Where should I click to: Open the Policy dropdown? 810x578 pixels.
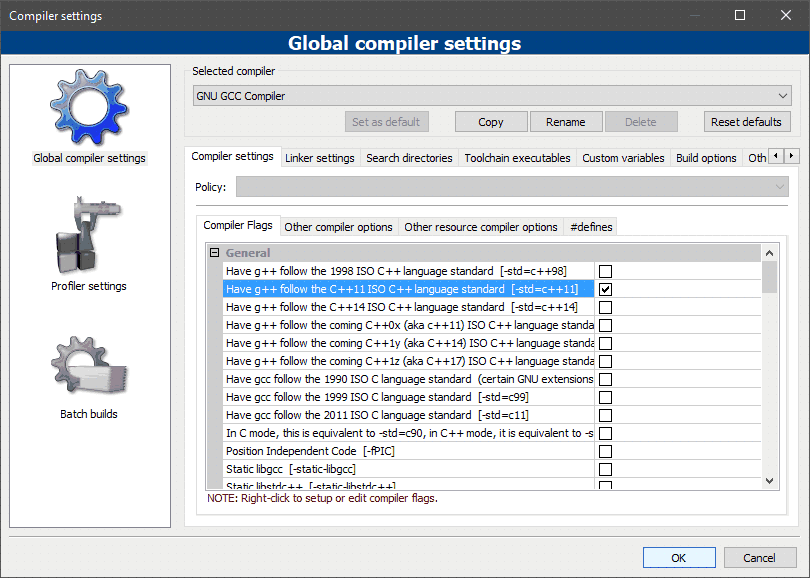511,187
